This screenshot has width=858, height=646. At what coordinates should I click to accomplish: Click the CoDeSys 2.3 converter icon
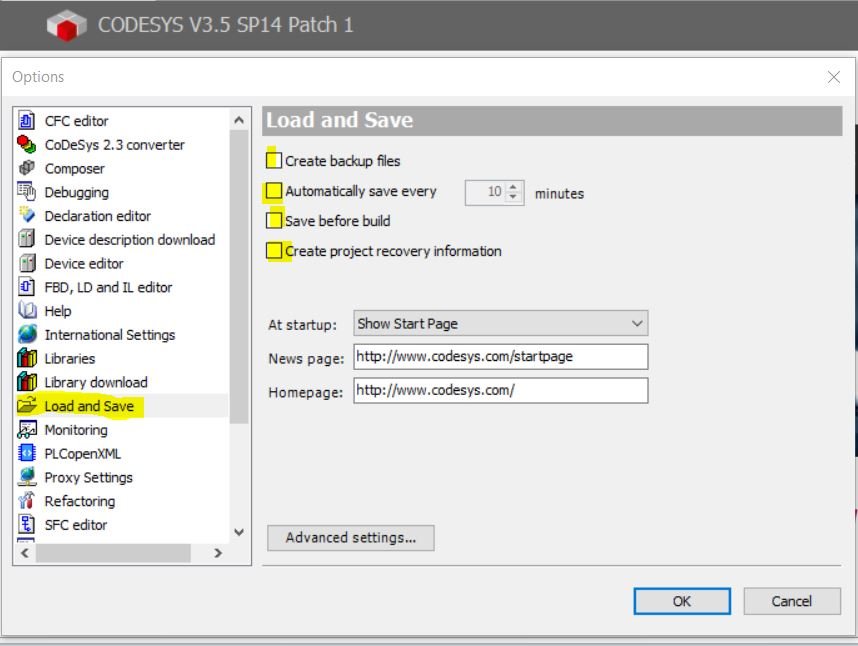(27, 145)
